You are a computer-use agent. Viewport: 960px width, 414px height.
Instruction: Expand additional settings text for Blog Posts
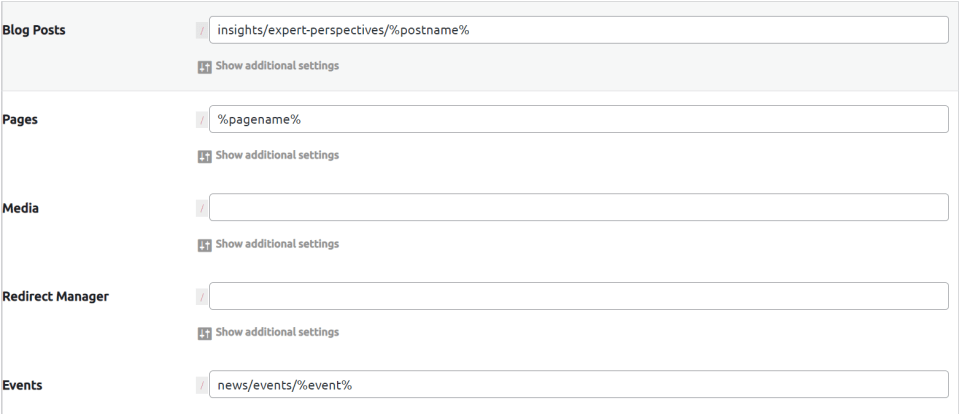pos(277,67)
